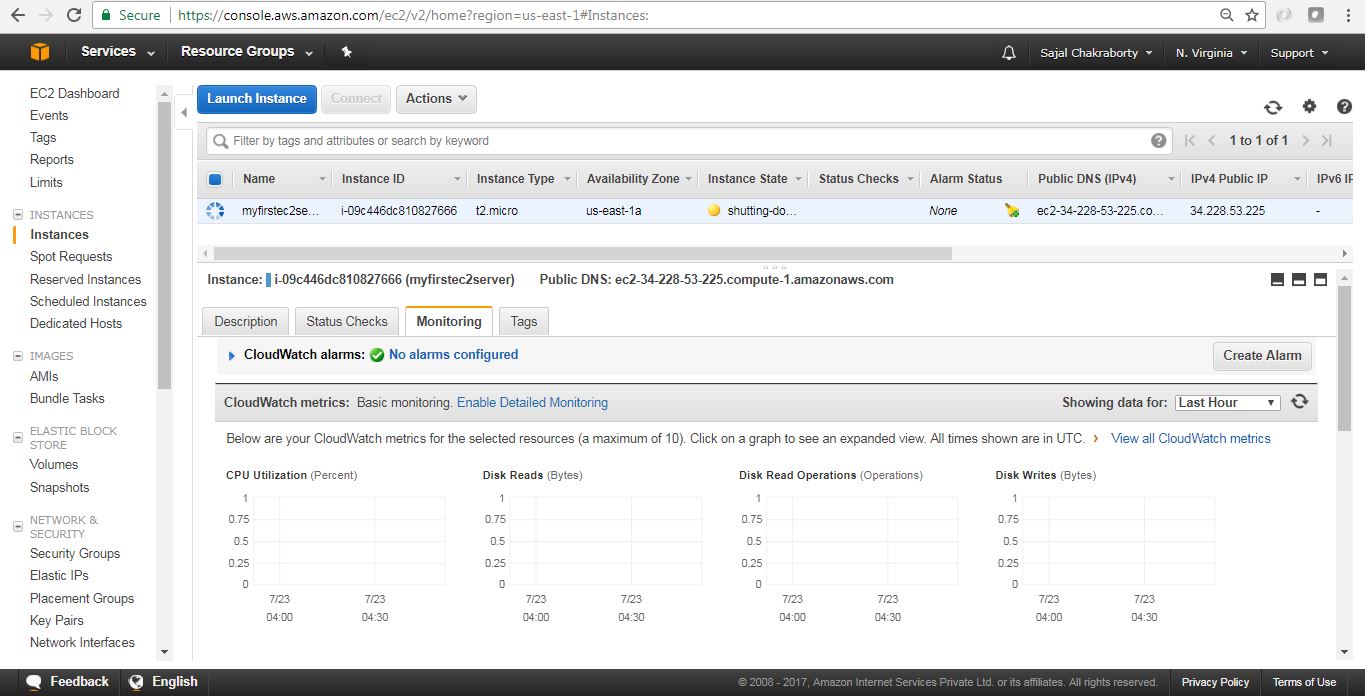1365x696 pixels.
Task: Open console settings gear icon
Action: coord(1309,107)
